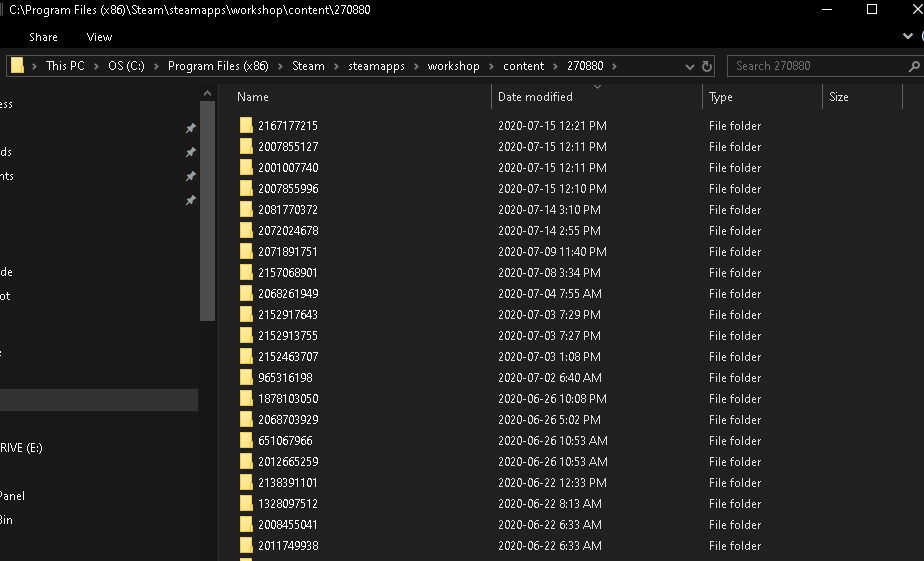Click the folder icon for 965316198

coord(246,378)
